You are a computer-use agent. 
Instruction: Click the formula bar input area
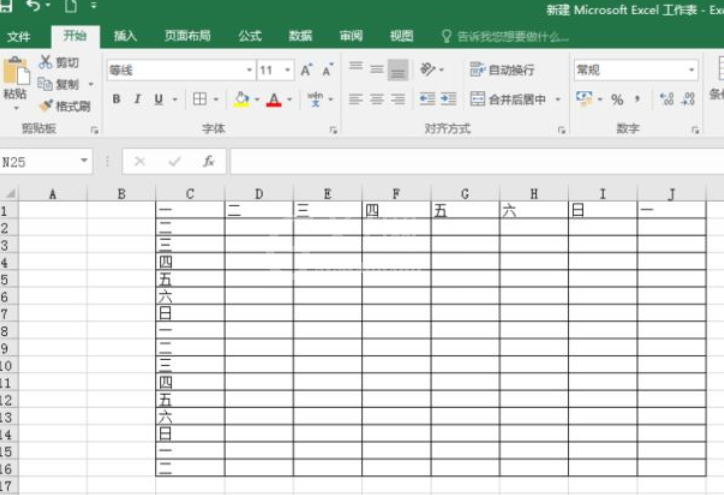click(x=477, y=161)
